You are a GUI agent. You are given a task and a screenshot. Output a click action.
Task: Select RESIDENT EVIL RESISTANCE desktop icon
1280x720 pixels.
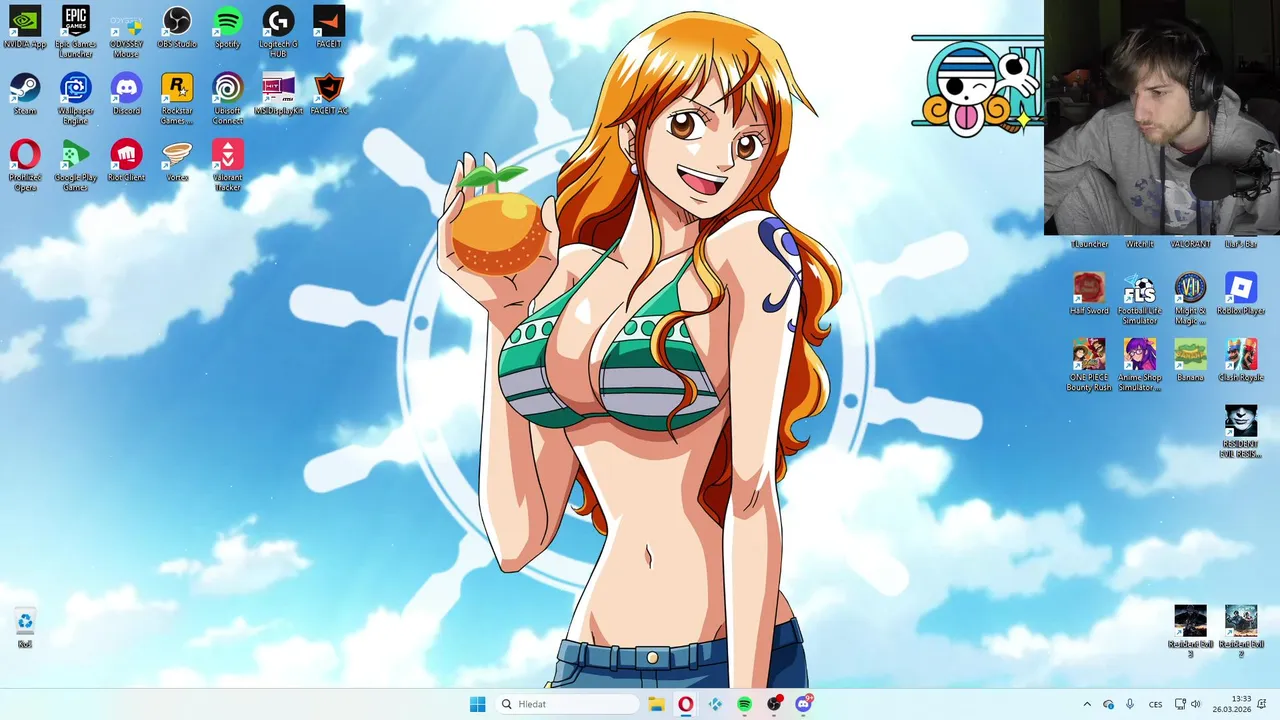[x=1241, y=432]
